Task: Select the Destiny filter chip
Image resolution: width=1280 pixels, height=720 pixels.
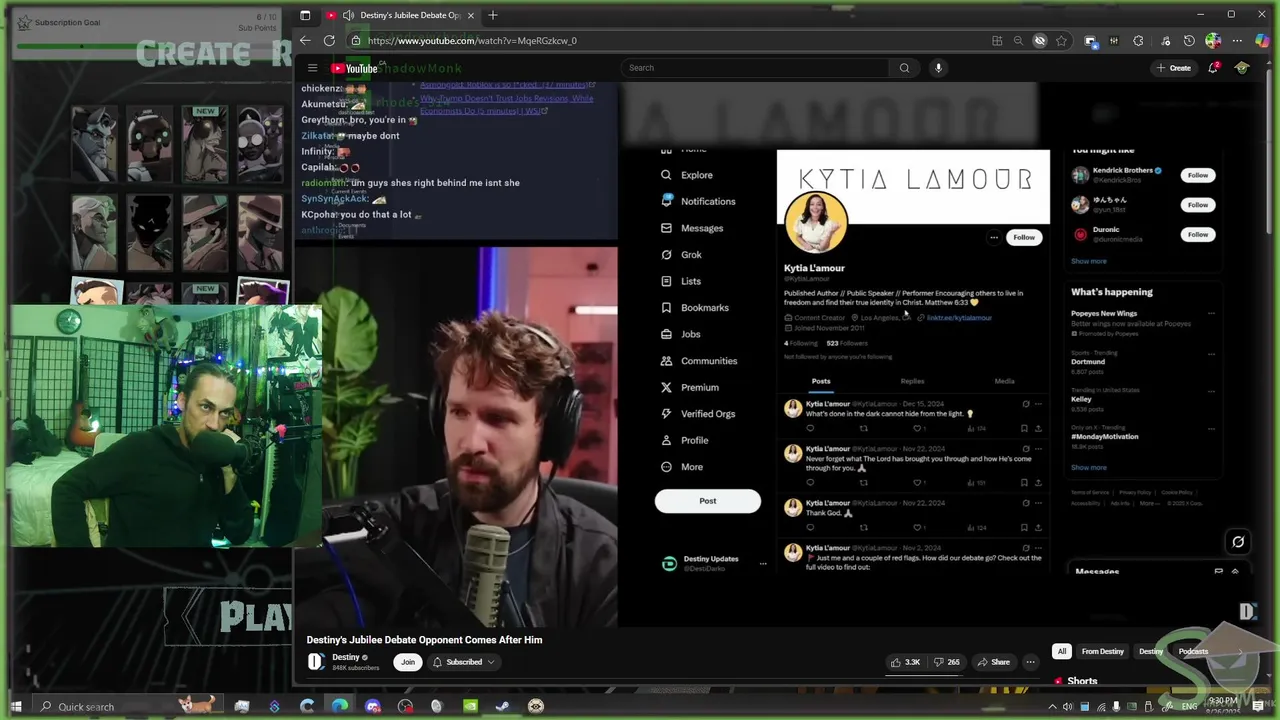Action: 1151,652
